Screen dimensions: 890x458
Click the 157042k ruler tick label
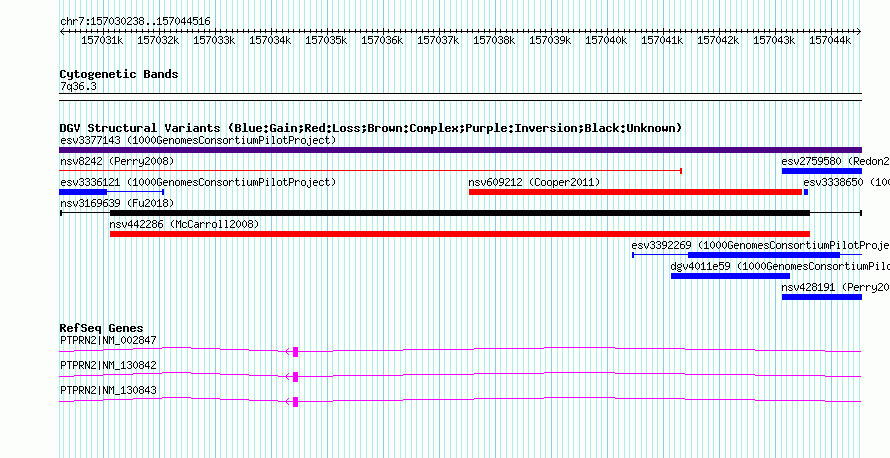718,40
